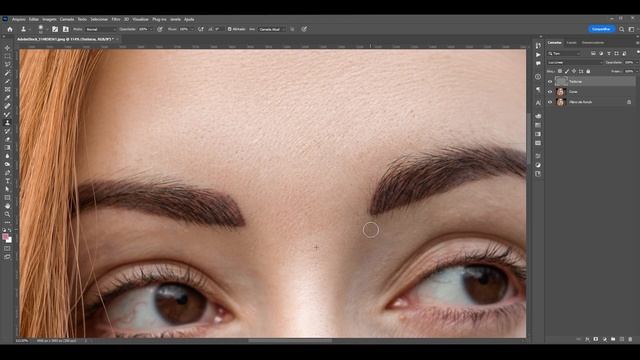Toggle Quick Mask mode
This screenshot has width=640, height=360.
[7, 248]
